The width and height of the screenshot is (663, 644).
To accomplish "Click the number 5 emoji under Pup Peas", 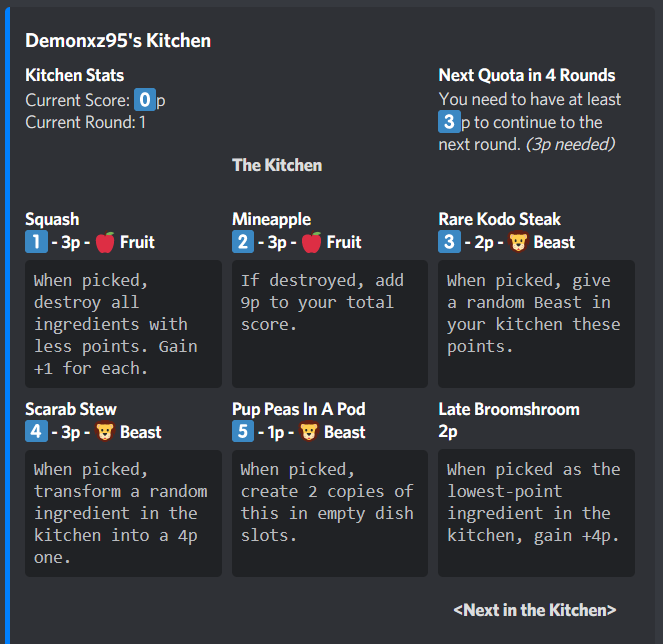I will tap(243, 432).
